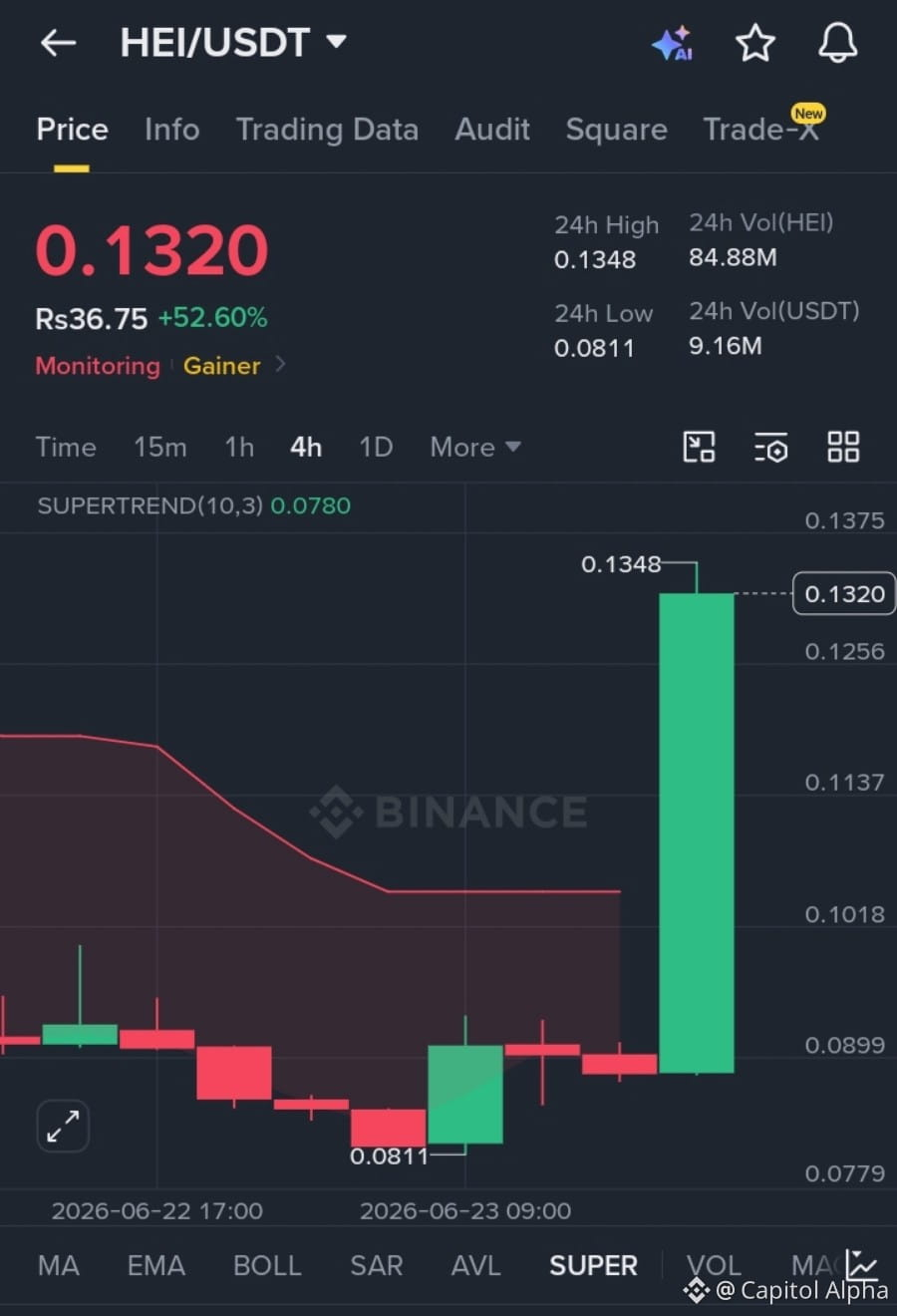Open the grid layout icon

point(843,447)
